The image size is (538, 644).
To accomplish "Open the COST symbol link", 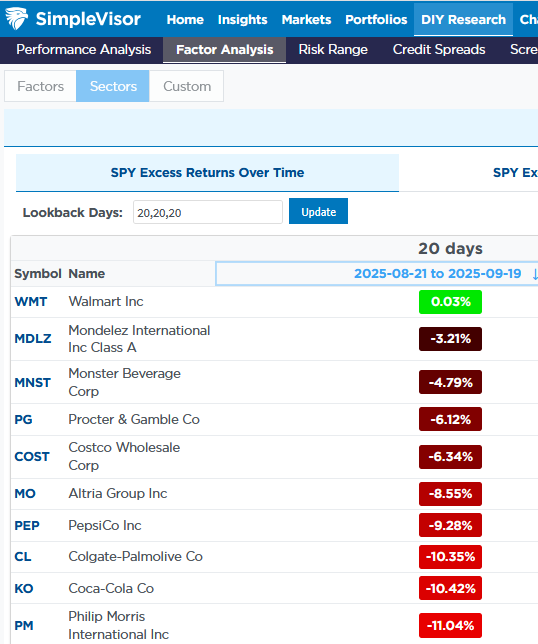I will [x=32, y=457].
